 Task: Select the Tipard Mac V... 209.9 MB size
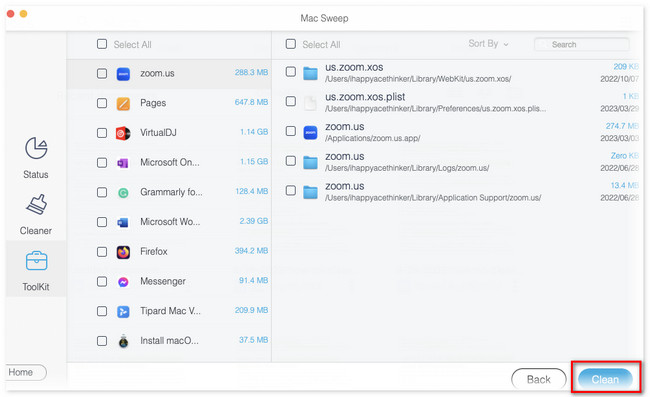[251, 310]
